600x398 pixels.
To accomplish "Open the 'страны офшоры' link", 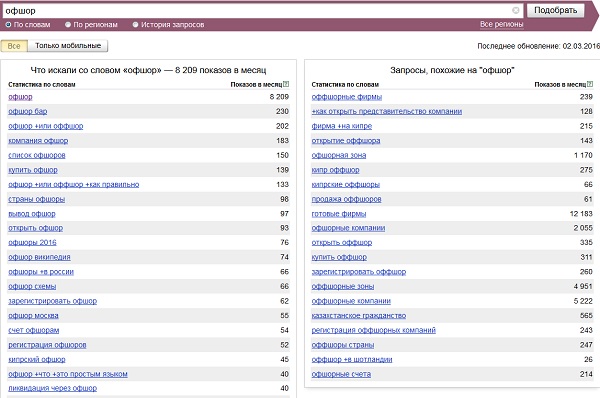I will (x=36, y=199).
